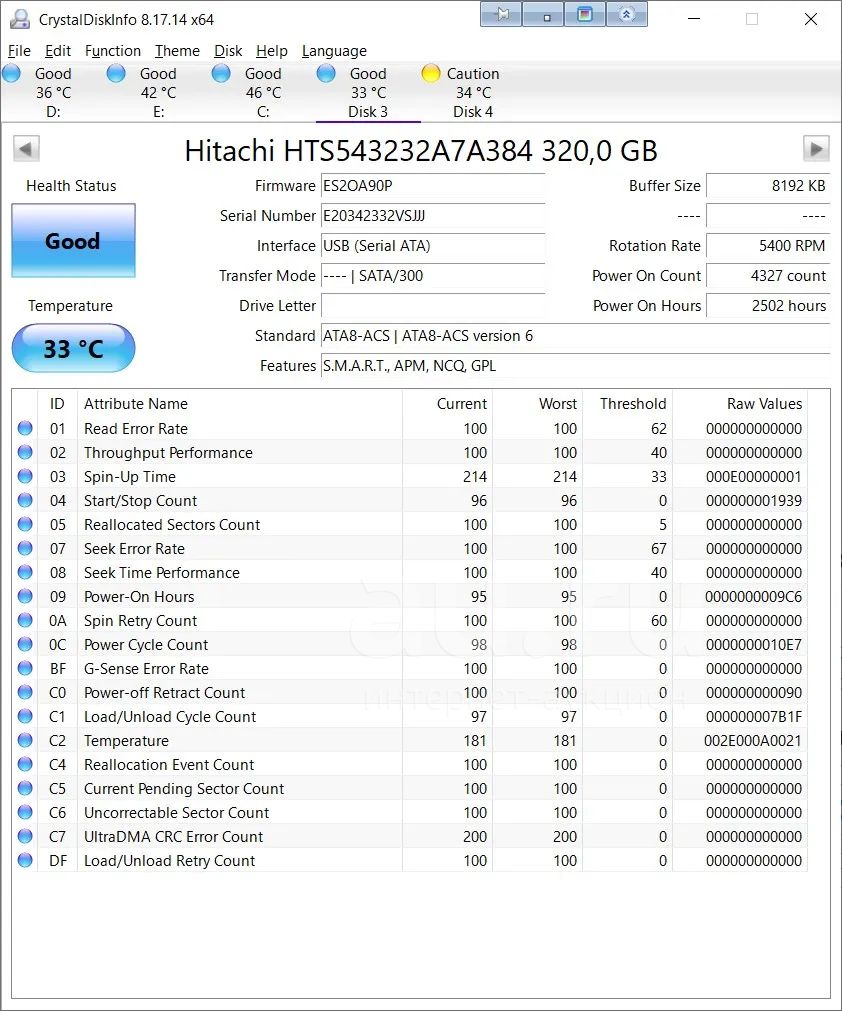Open the Edit menu
842x1011 pixels.
click(x=57, y=51)
